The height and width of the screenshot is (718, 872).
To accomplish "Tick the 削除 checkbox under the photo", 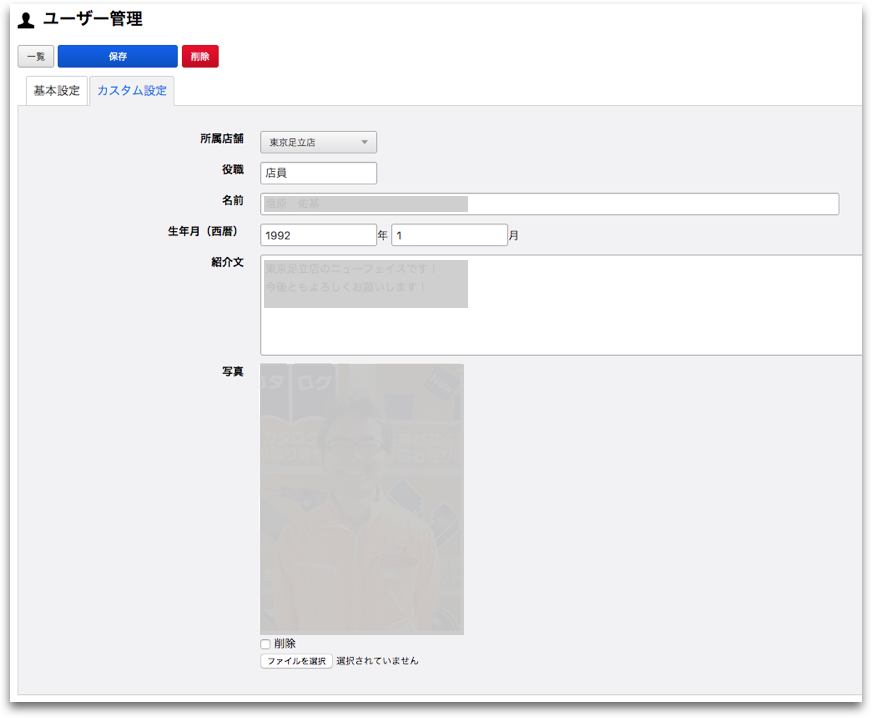I will (x=266, y=644).
